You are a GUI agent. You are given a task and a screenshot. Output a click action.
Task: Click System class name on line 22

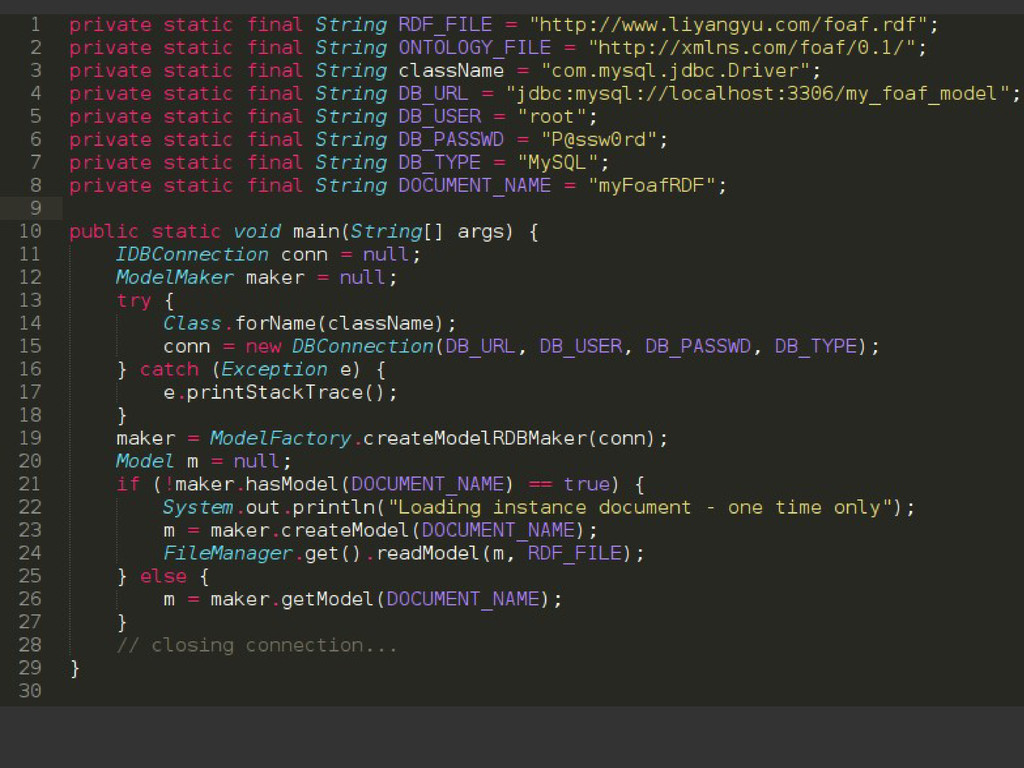[x=198, y=507]
